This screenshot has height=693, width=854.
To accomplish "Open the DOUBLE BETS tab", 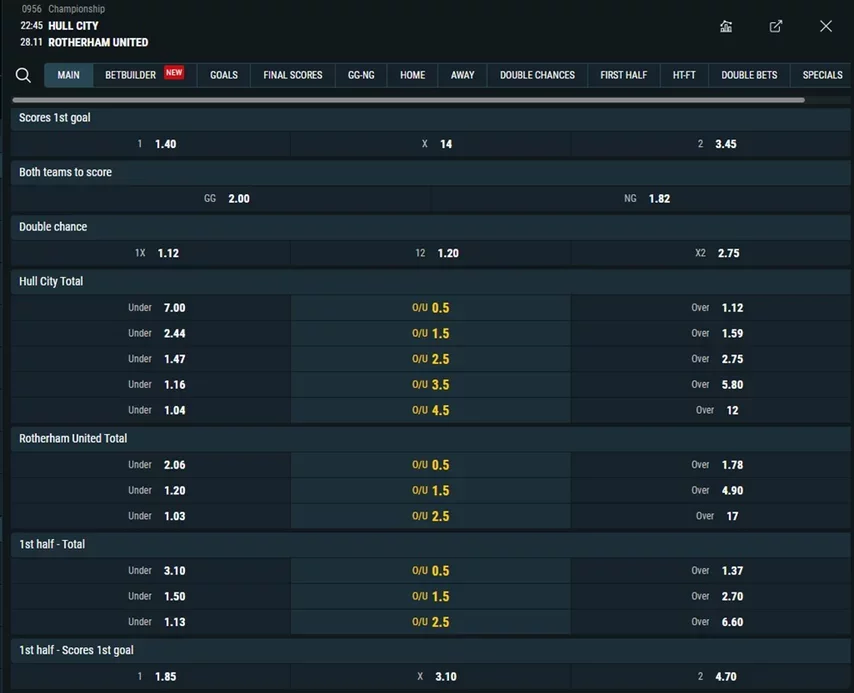I will (749, 75).
